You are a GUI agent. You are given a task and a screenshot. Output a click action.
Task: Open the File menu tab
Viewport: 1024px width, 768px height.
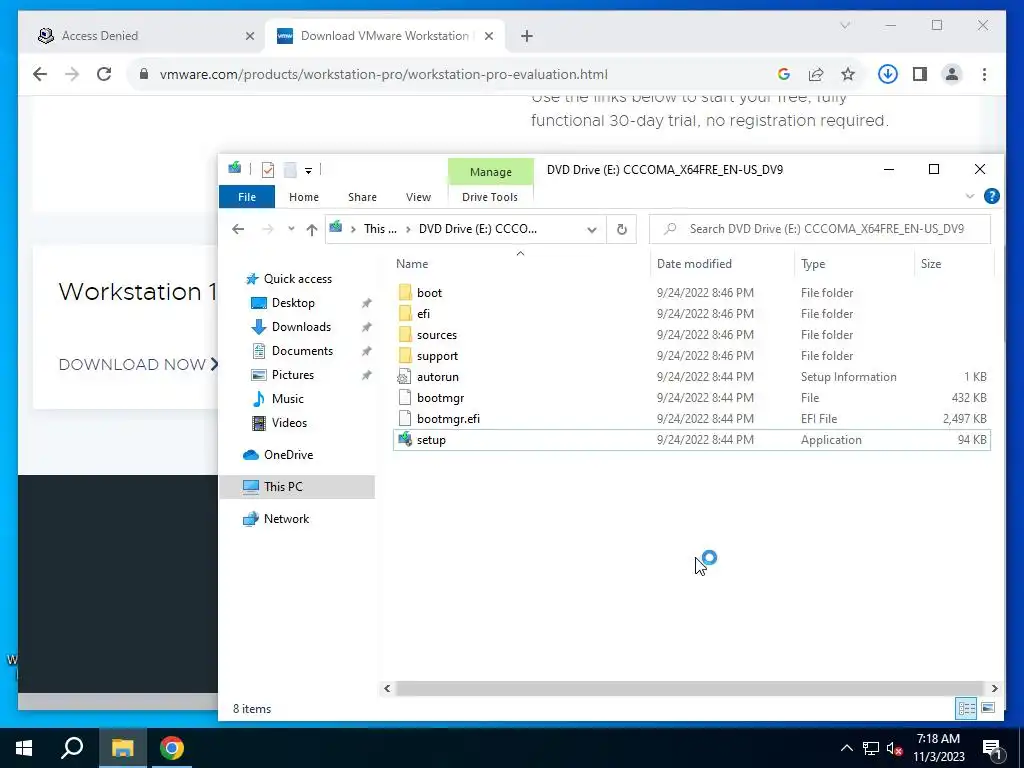coord(247,197)
